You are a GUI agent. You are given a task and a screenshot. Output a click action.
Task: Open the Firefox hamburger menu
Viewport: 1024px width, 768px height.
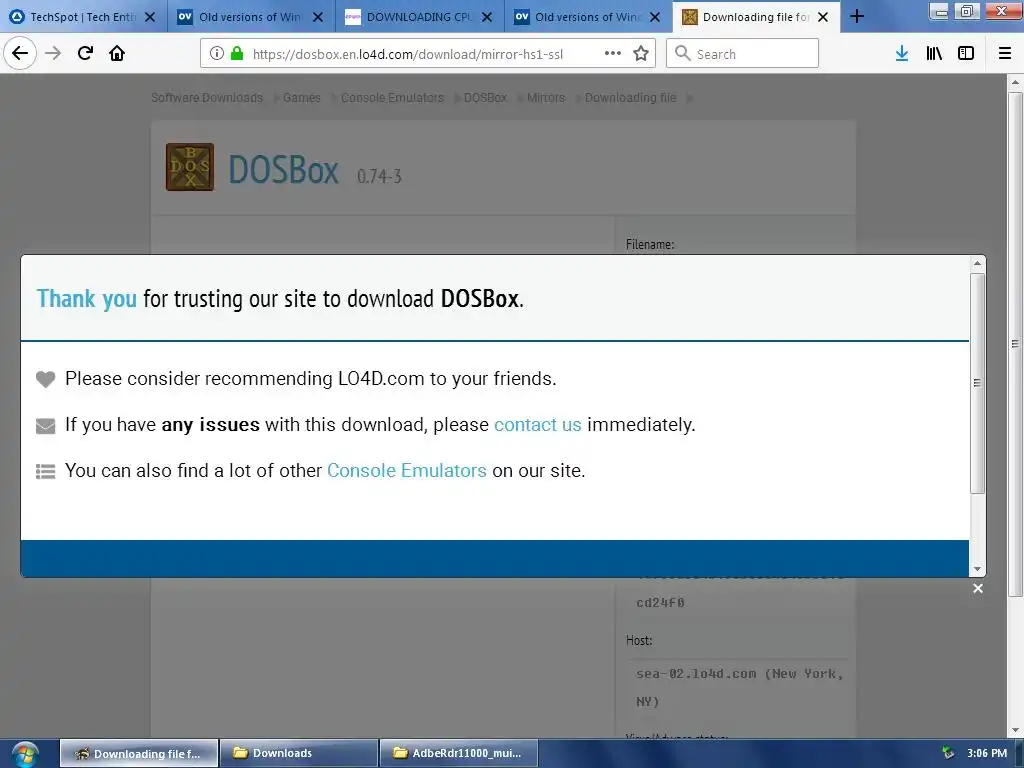pos(1005,53)
